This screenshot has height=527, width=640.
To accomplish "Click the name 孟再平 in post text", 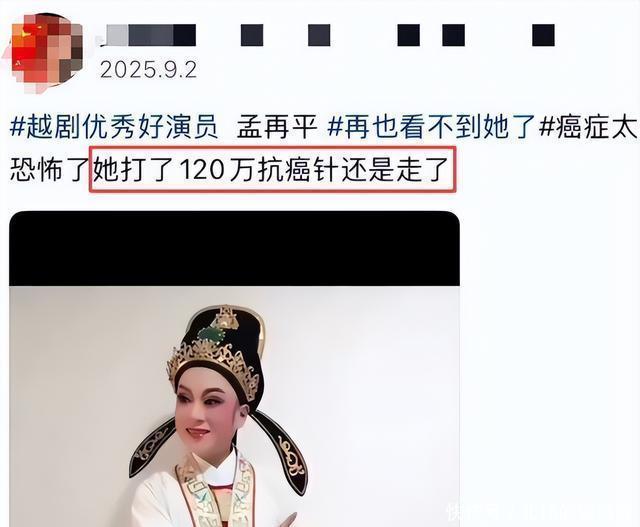I will 277,127.
